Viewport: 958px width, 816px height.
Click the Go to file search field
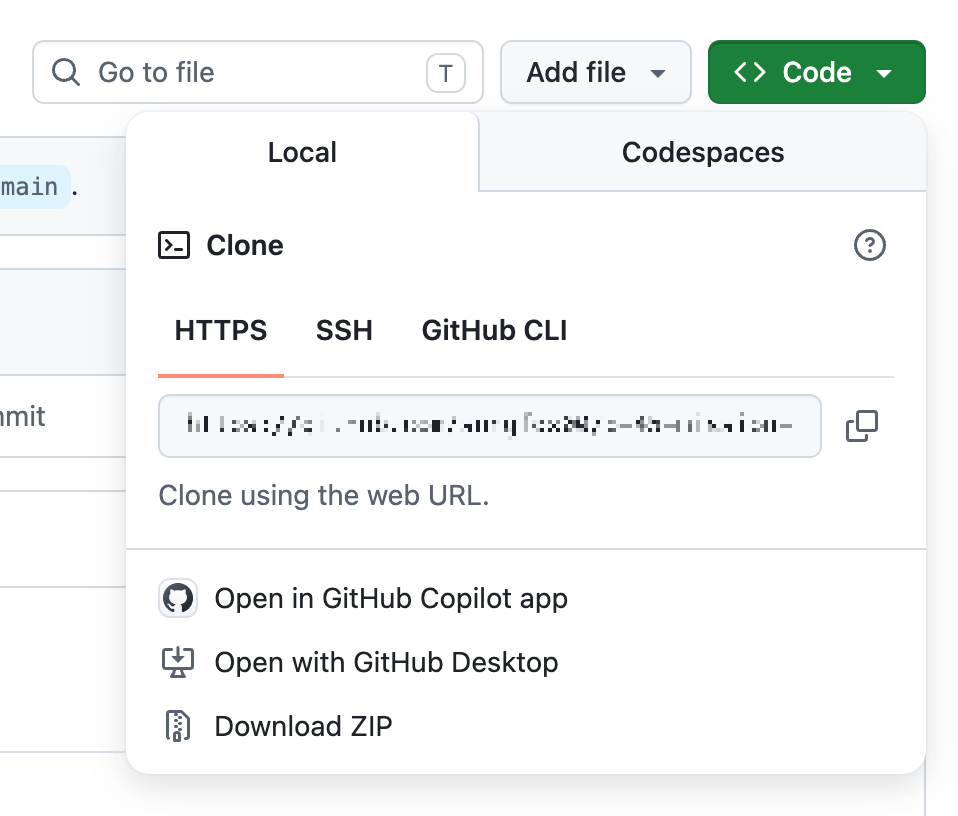[257, 72]
